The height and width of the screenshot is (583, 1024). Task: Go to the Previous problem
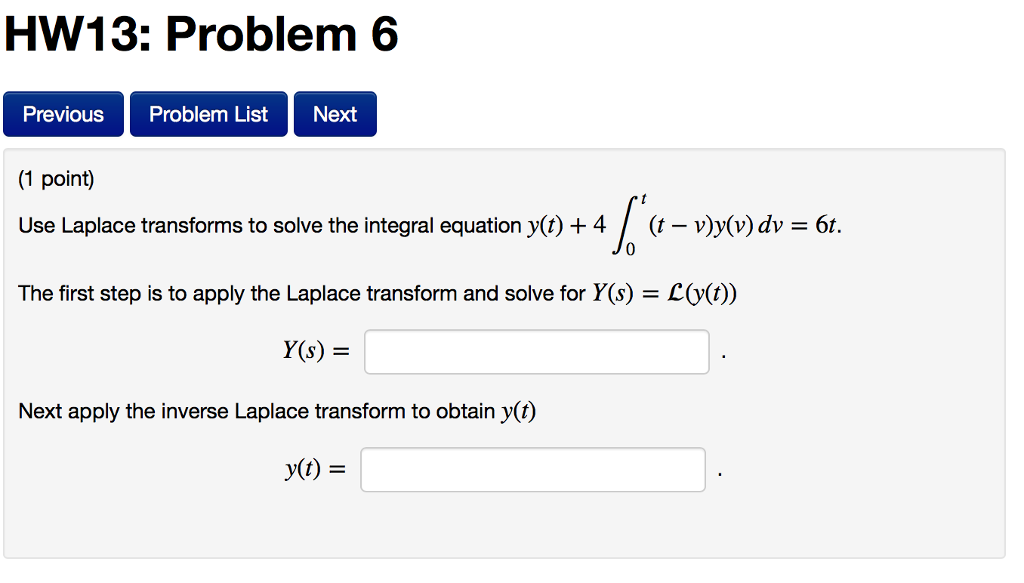point(63,114)
